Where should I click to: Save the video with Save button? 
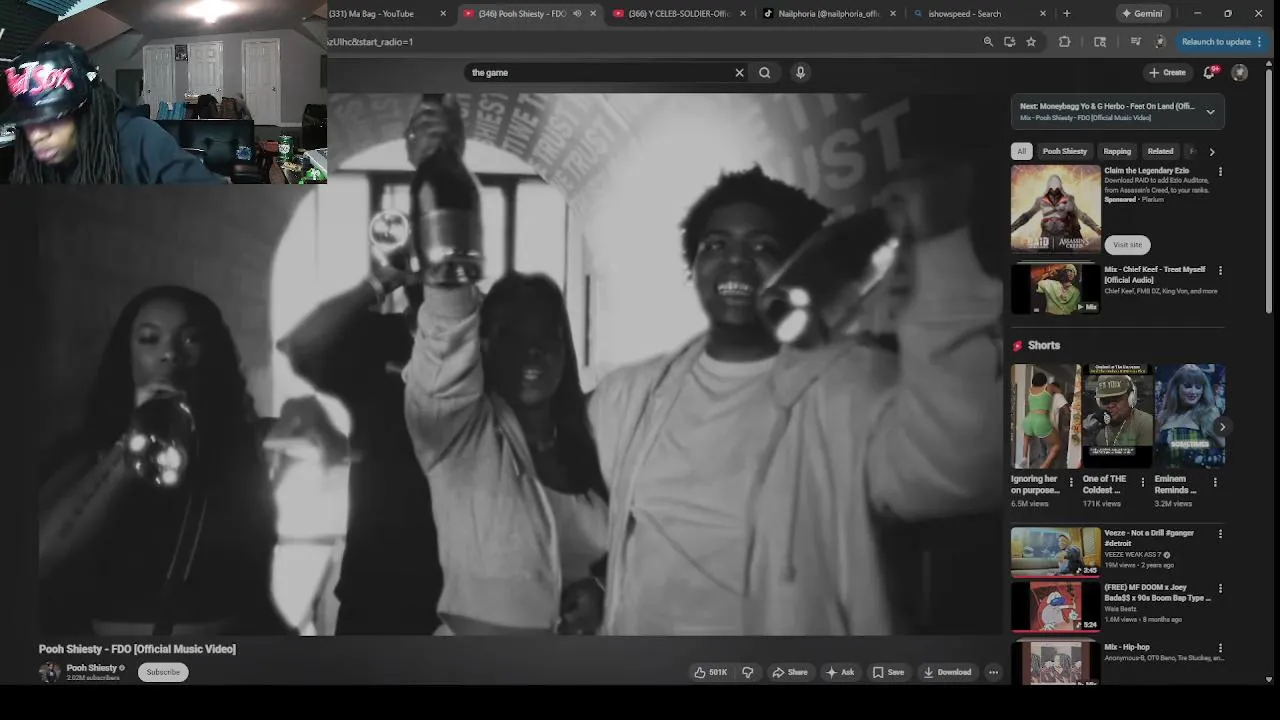(x=888, y=672)
